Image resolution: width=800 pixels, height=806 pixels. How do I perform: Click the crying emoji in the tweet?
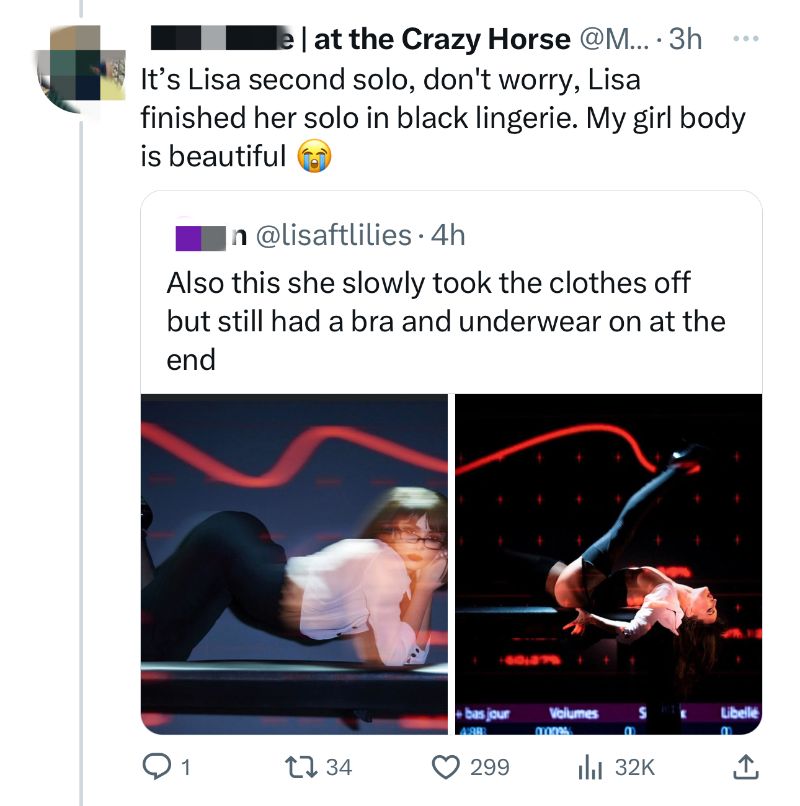coord(313,157)
